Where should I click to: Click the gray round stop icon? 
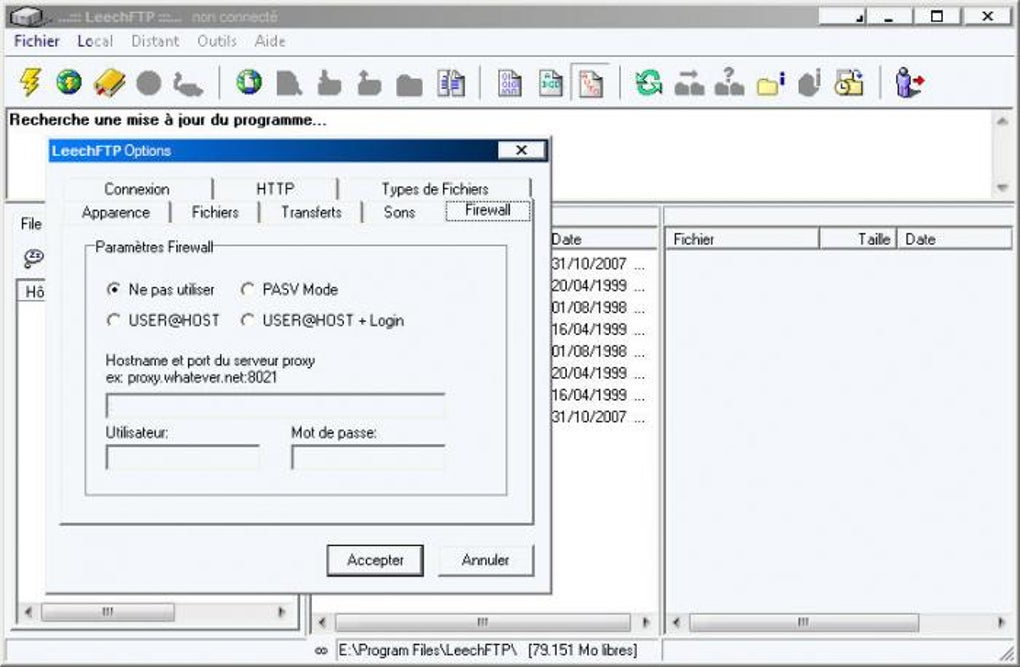(148, 83)
